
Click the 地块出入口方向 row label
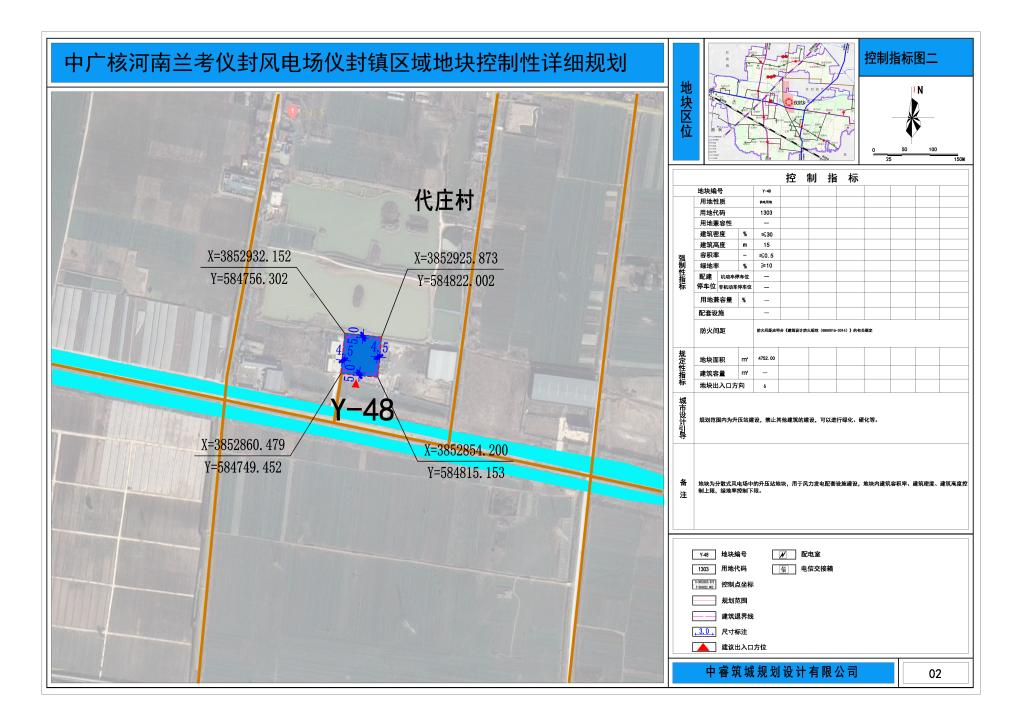pos(722,386)
